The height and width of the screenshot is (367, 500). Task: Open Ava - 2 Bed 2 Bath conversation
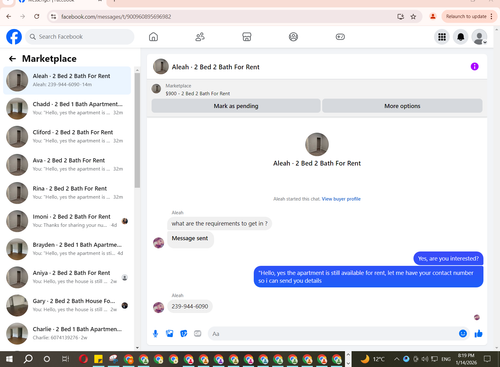pos(67,165)
